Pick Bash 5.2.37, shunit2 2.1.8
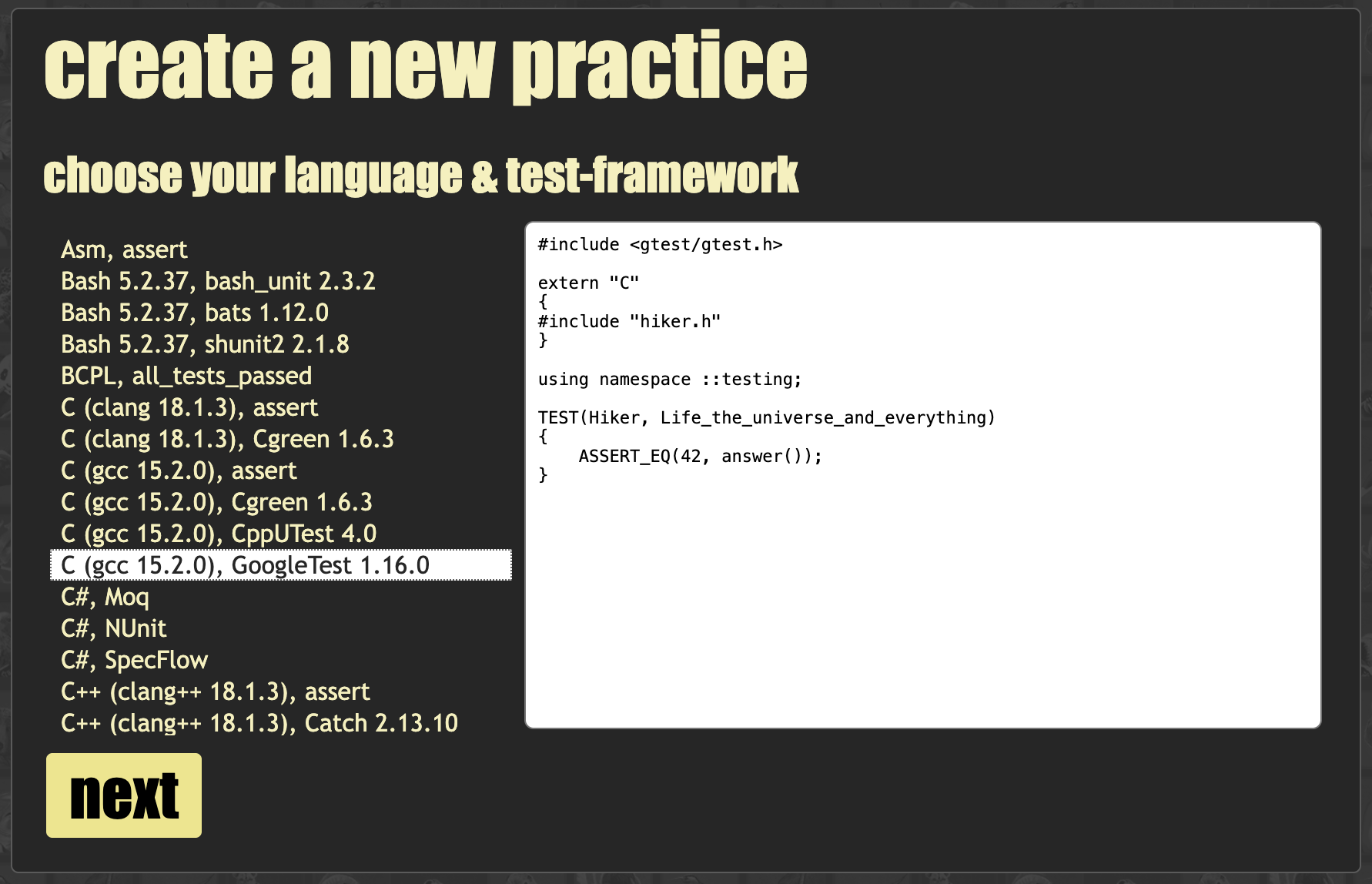The width and height of the screenshot is (1372, 884). pos(205,344)
